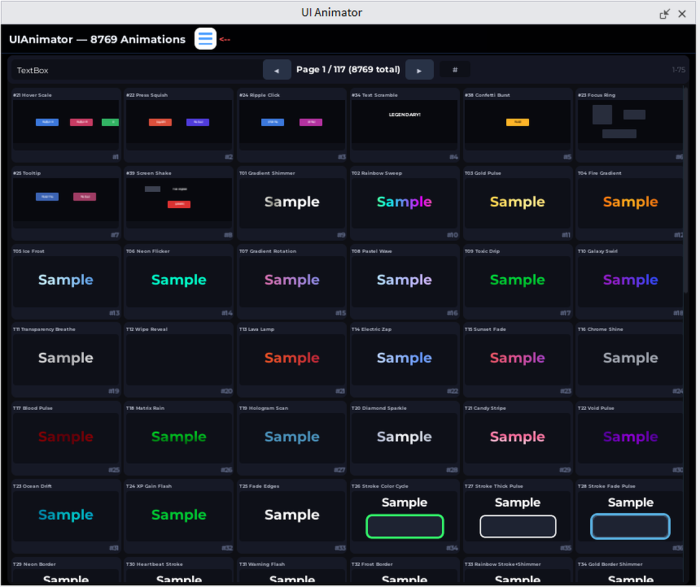Click the 'T32 Frost Border' card title
The width and height of the screenshot is (700, 587).
(x=372, y=564)
